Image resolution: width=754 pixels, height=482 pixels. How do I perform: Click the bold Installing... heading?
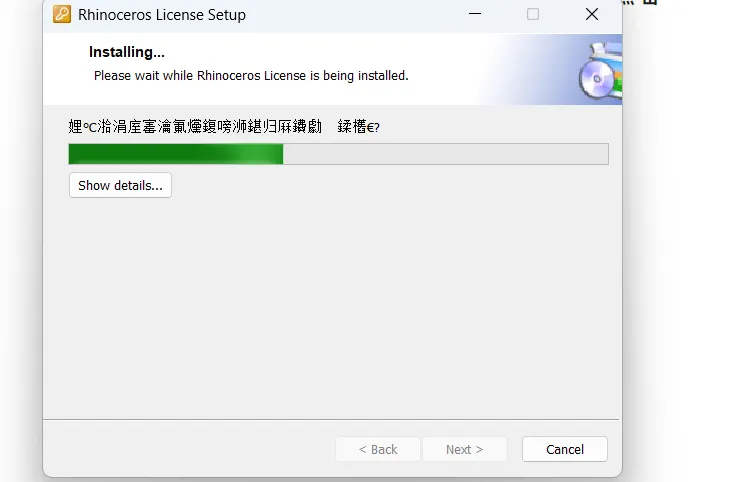click(127, 52)
